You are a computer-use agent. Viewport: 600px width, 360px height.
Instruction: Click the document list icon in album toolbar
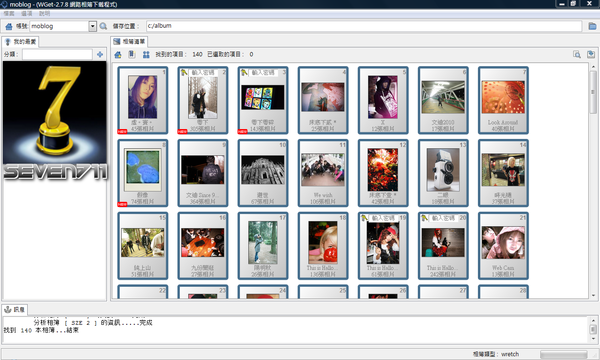tap(132, 54)
